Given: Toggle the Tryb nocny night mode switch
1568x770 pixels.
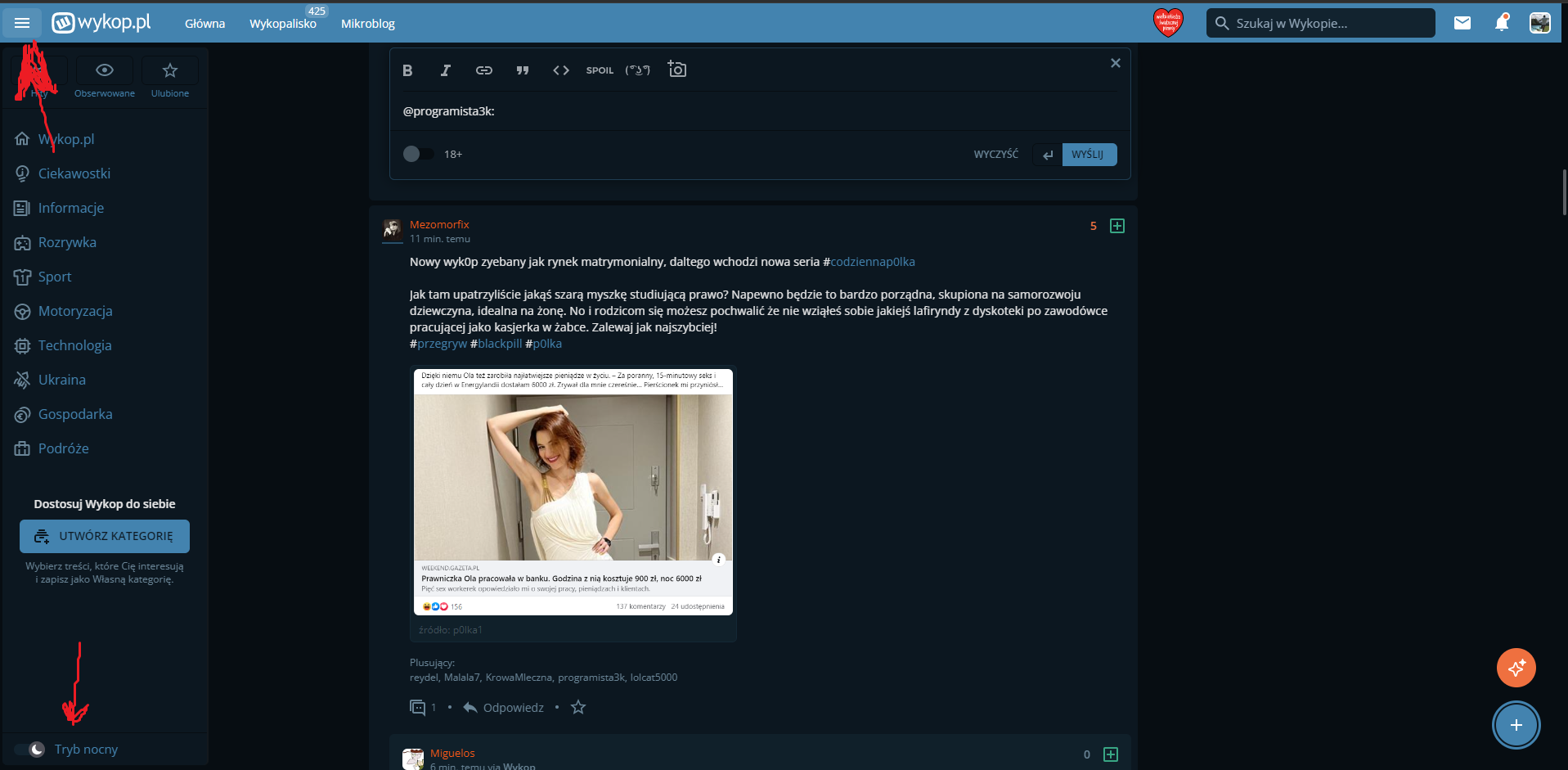Looking at the screenshot, I should coord(29,750).
